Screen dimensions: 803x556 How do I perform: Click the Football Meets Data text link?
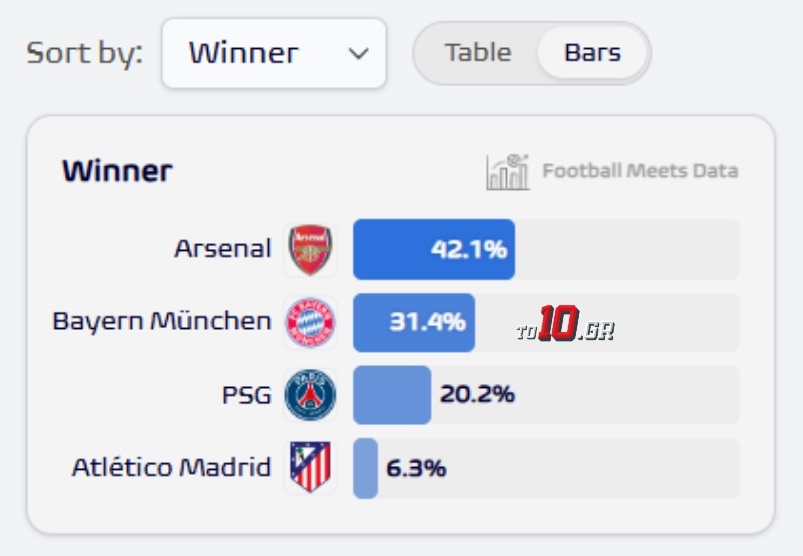click(x=640, y=171)
